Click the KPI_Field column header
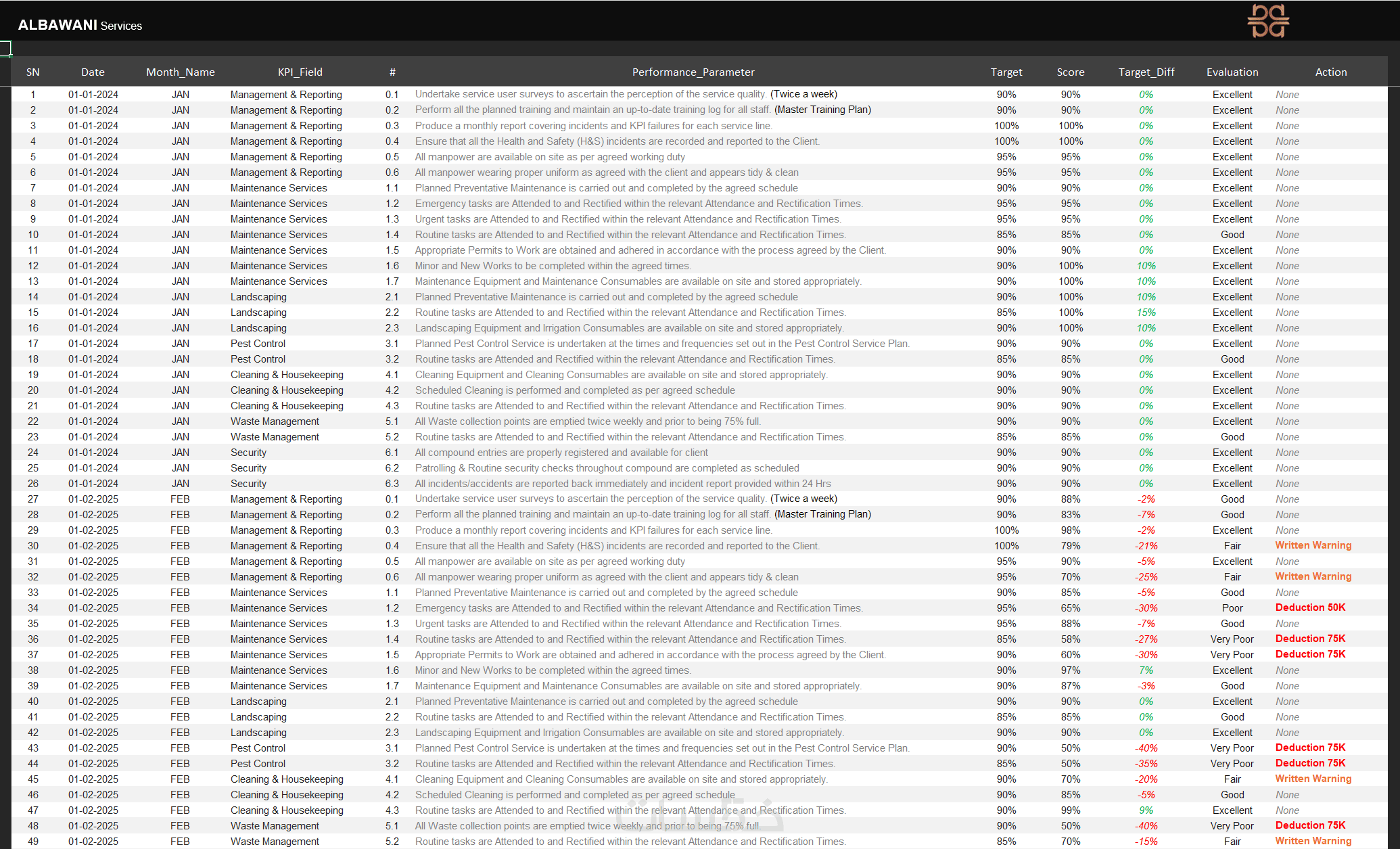1400x849 pixels. 300,72
